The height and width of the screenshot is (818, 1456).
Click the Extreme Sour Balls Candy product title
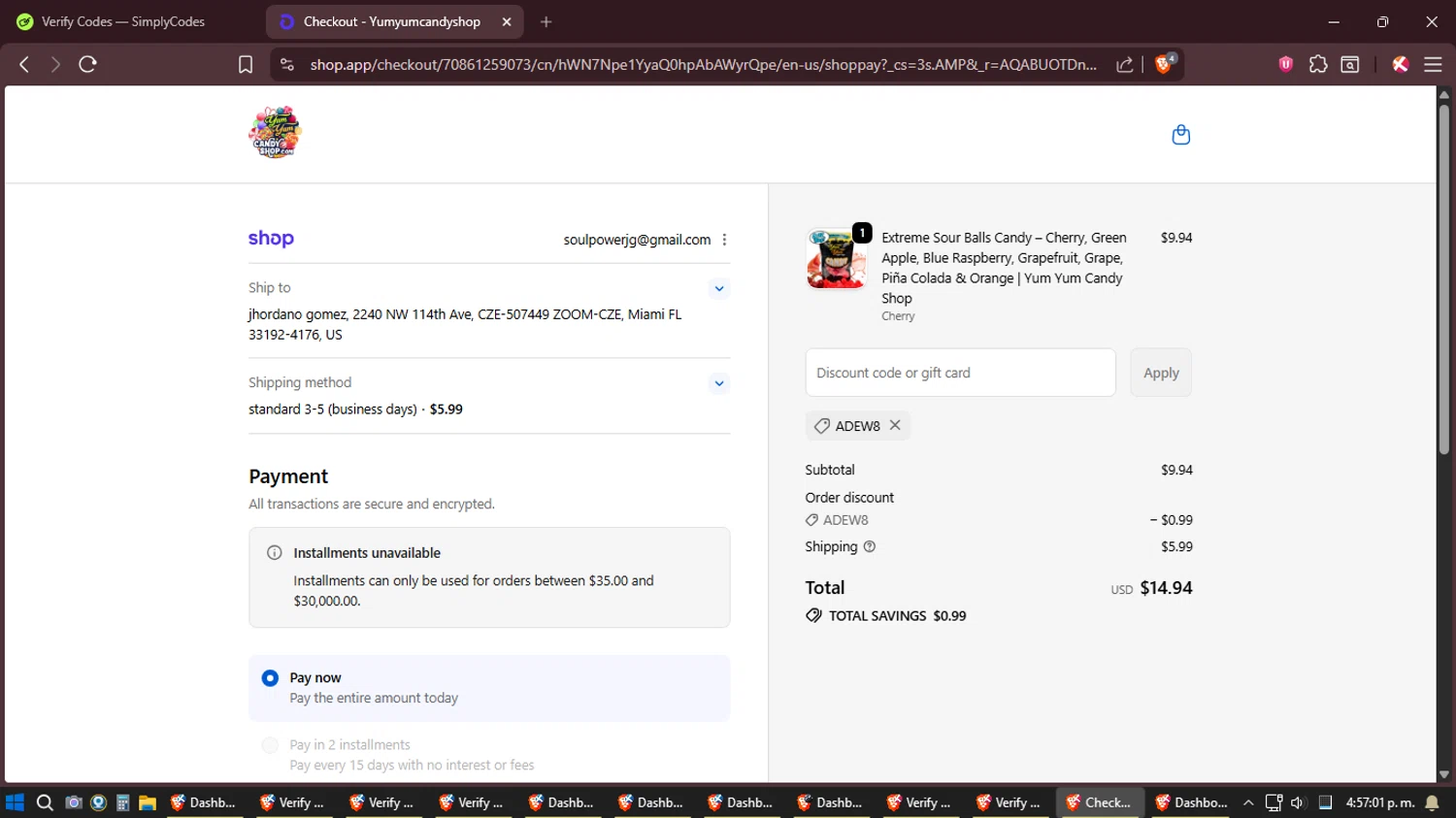(x=1004, y=268)
